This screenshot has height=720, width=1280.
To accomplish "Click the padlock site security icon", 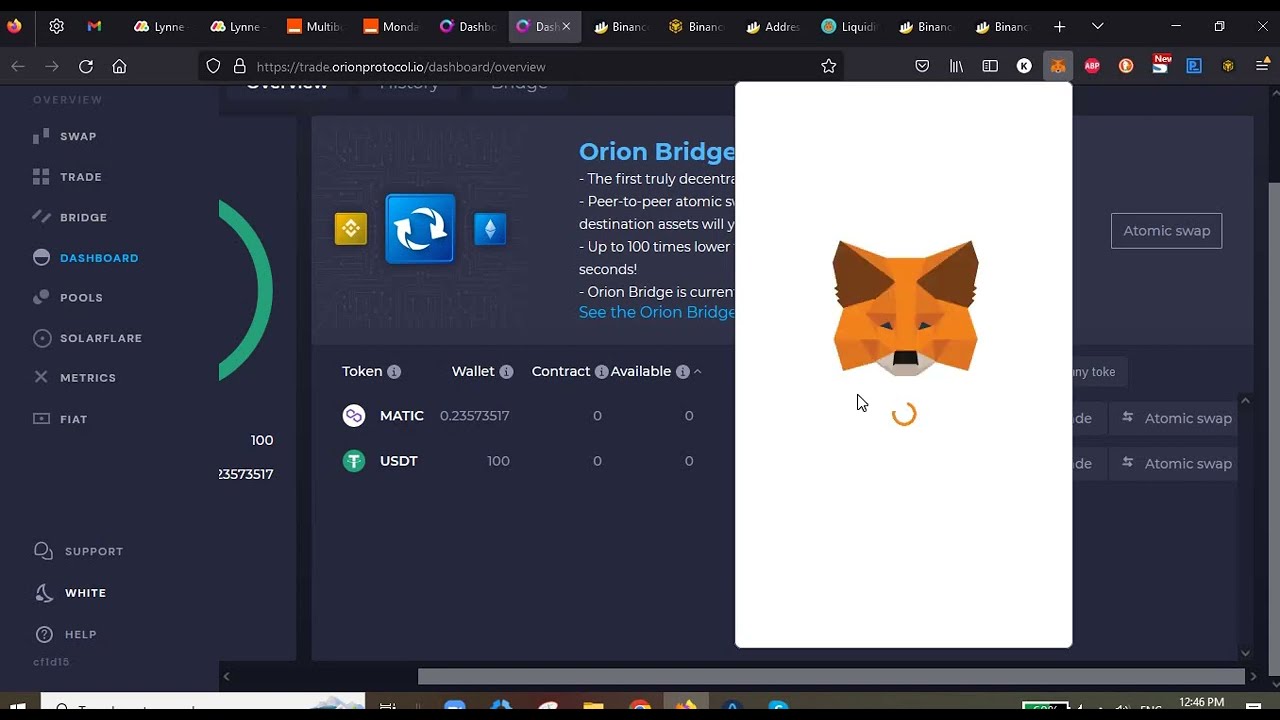I will (239, 66).
